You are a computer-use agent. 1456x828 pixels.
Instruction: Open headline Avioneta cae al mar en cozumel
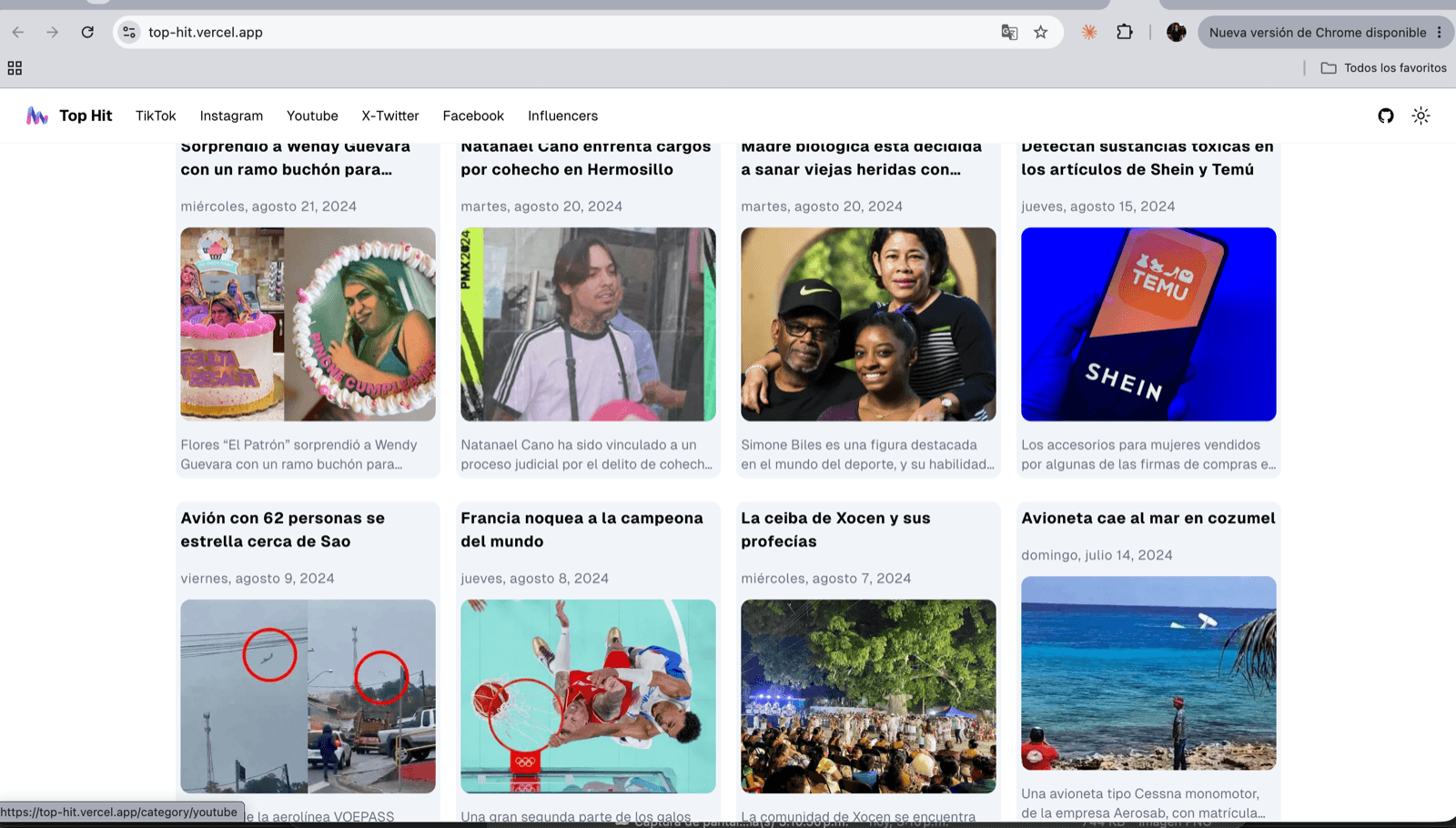[1148, 518]
